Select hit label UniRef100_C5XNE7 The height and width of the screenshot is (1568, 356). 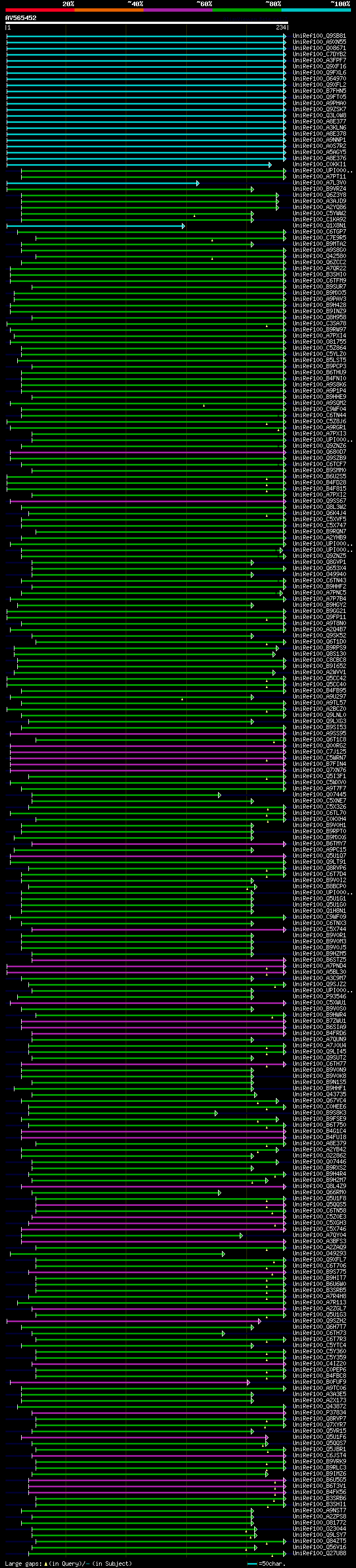[x=319, y=801]
